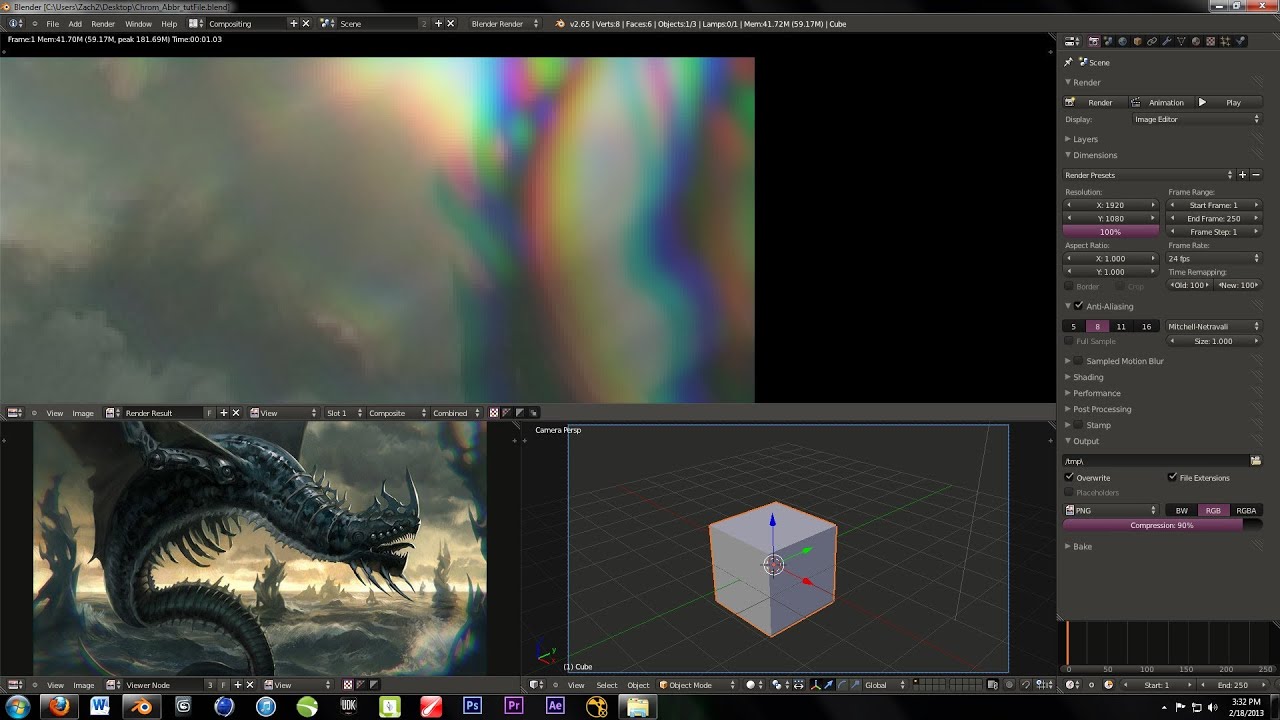This screenshot has height=720, width=1280.
Task: Open the Render menu in top bar
Action: [103, 23]
